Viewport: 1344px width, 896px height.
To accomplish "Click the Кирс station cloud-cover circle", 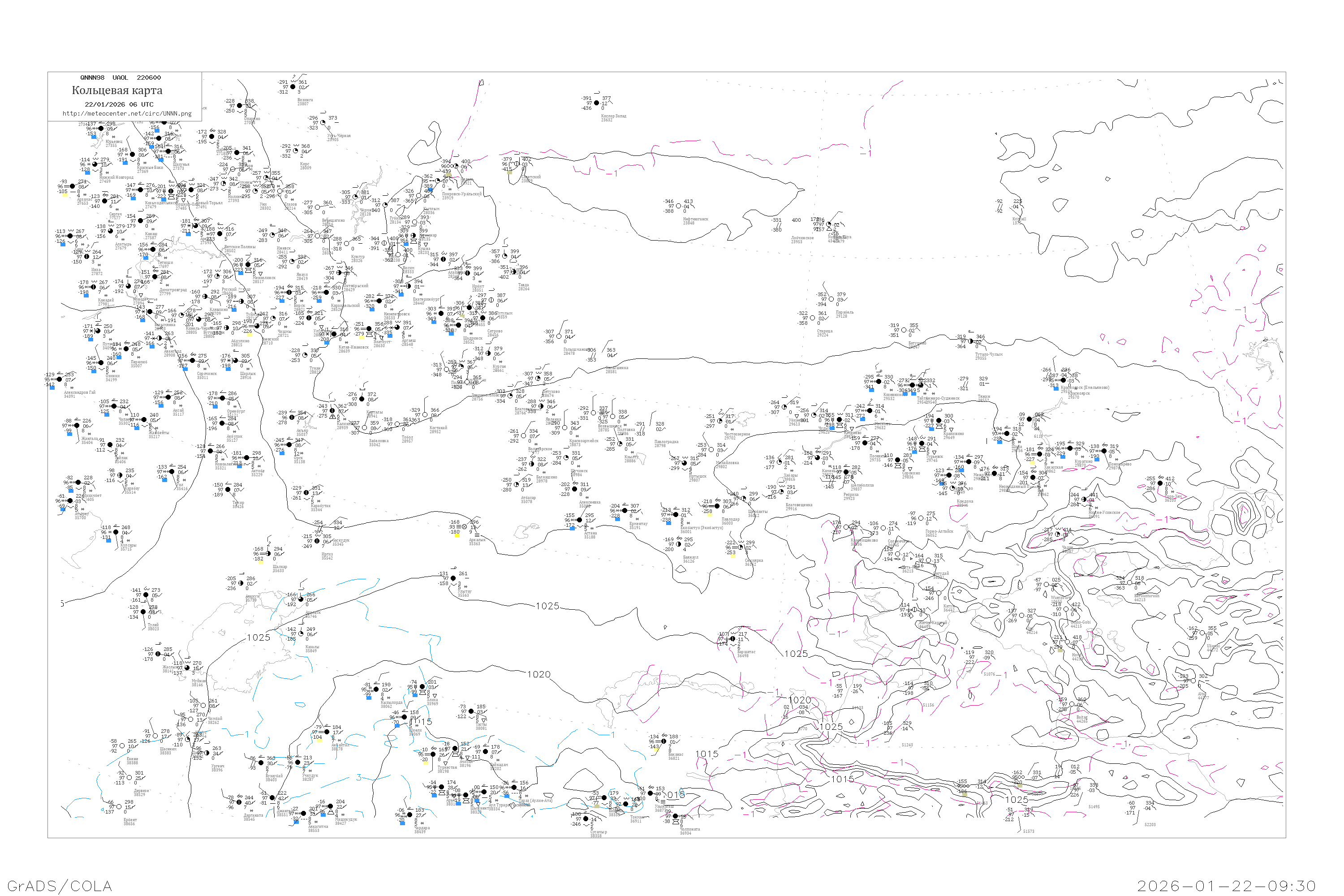I will pyautogui.click(x=296, y=151).
